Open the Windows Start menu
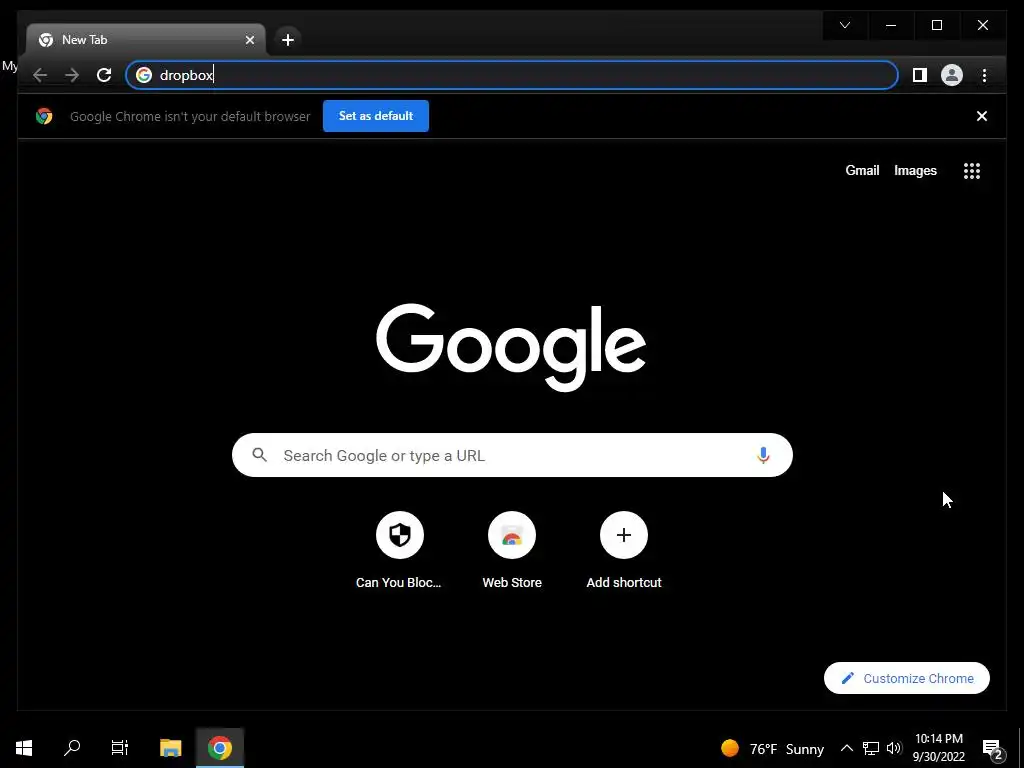Screen dimensions: 1024x768 pos(24,748)
